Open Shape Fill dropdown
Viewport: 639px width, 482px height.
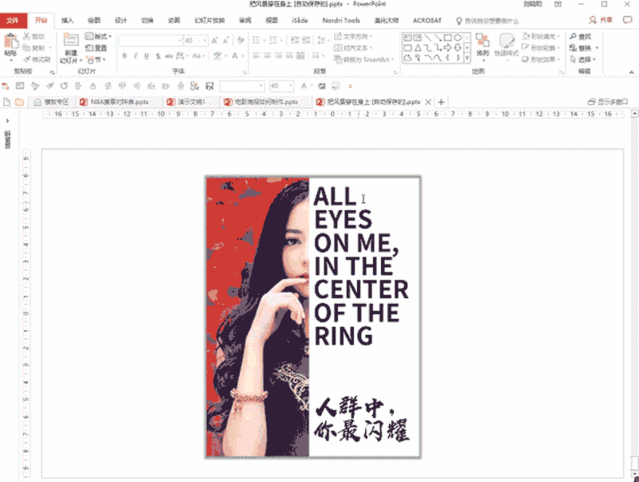(542, 36)
